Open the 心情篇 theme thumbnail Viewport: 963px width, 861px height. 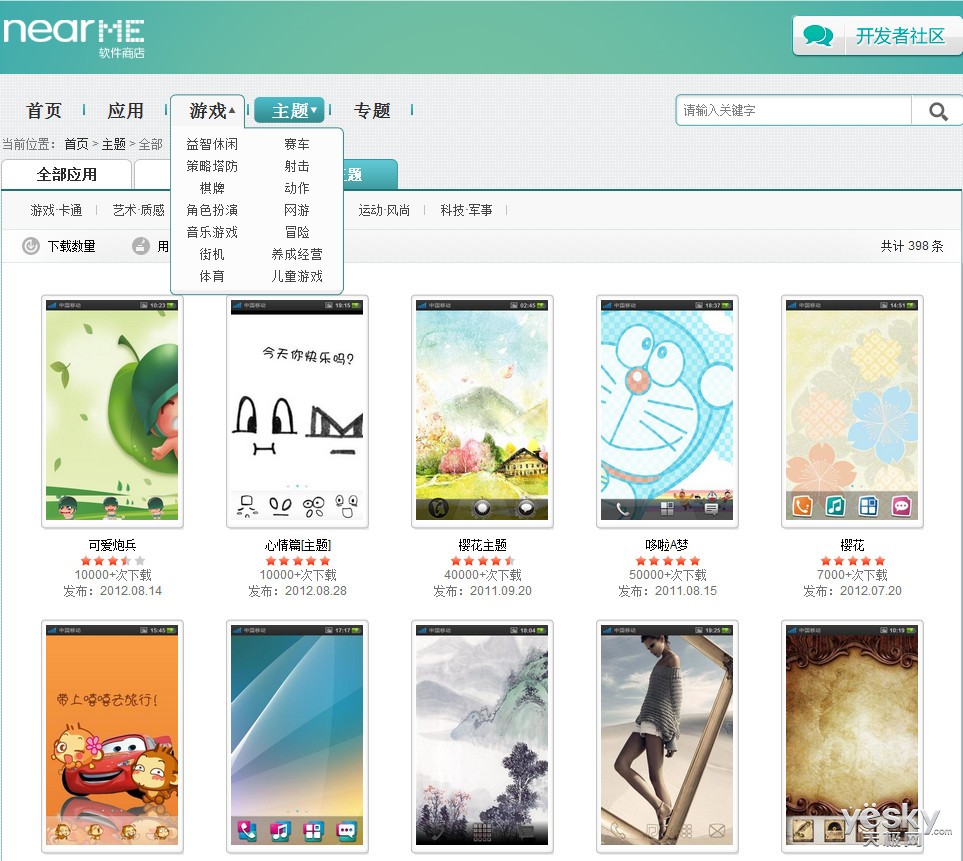297,411
